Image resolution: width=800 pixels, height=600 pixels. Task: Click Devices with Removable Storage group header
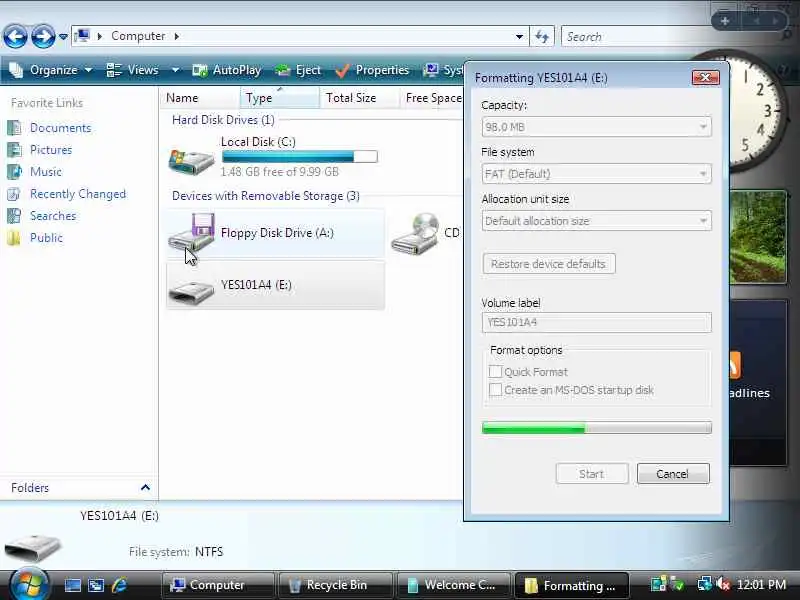coord(266,196)
